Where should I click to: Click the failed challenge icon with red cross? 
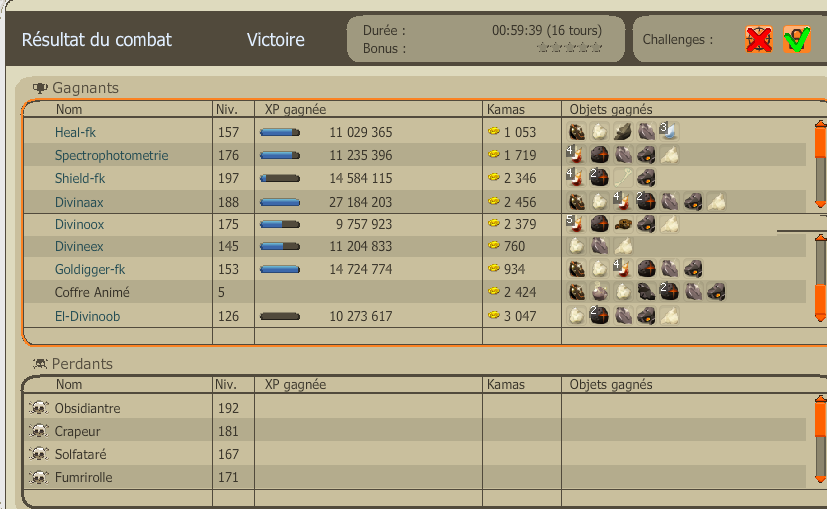coord(759,39)
